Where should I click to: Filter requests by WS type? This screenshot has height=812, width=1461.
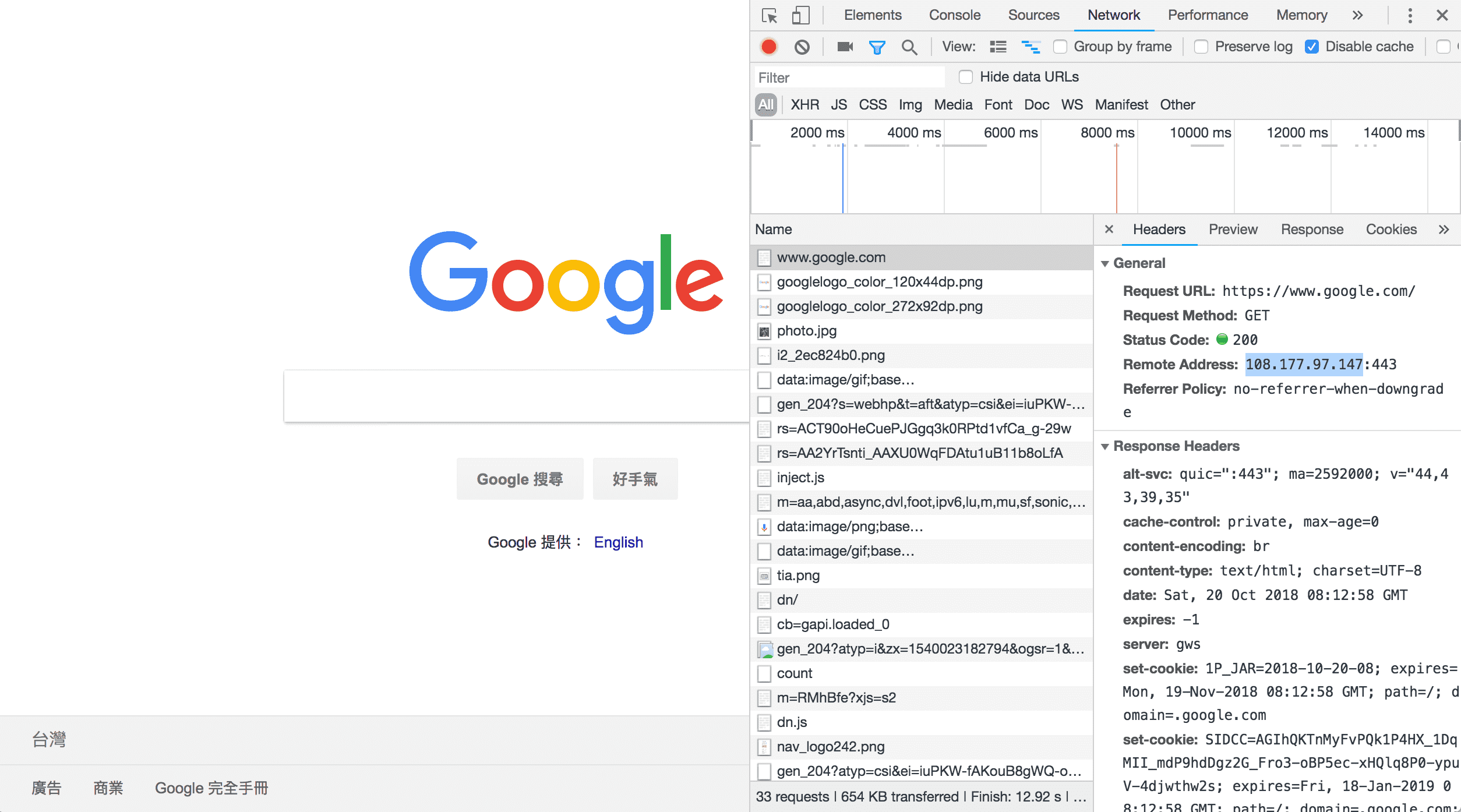1072,105
